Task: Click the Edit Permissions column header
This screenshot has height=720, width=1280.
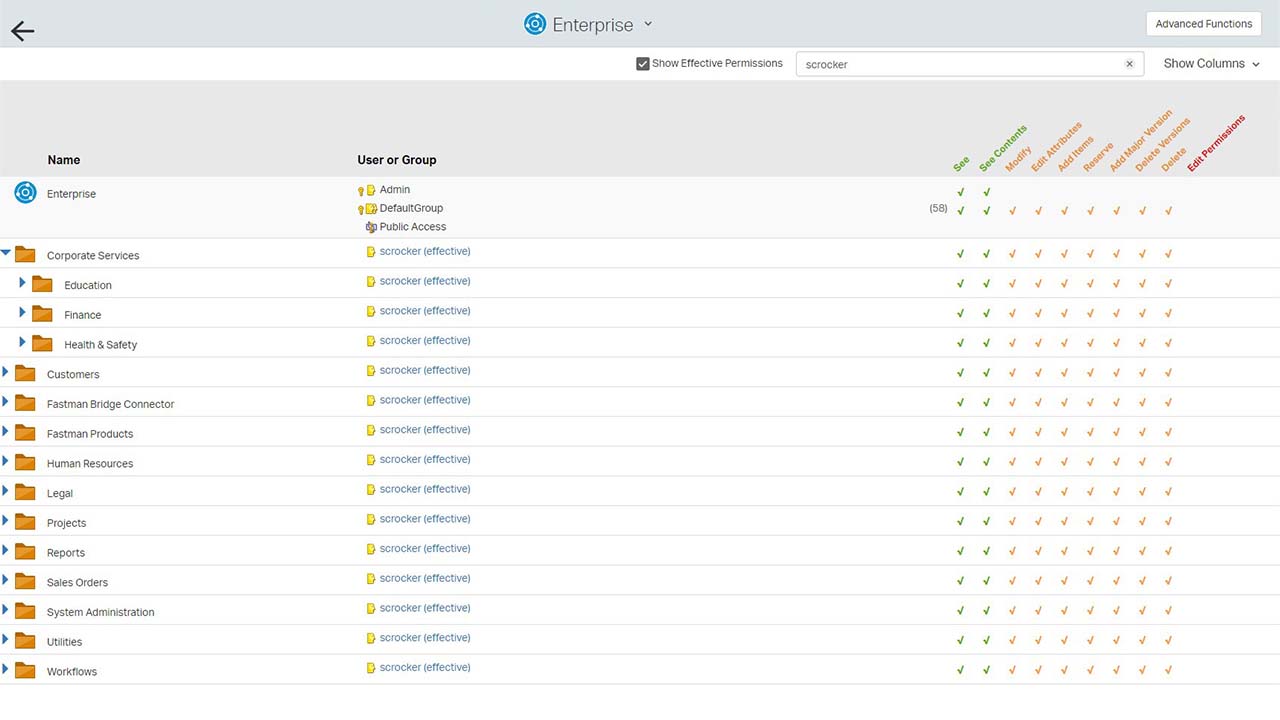Action: (x=1217, y=144)
